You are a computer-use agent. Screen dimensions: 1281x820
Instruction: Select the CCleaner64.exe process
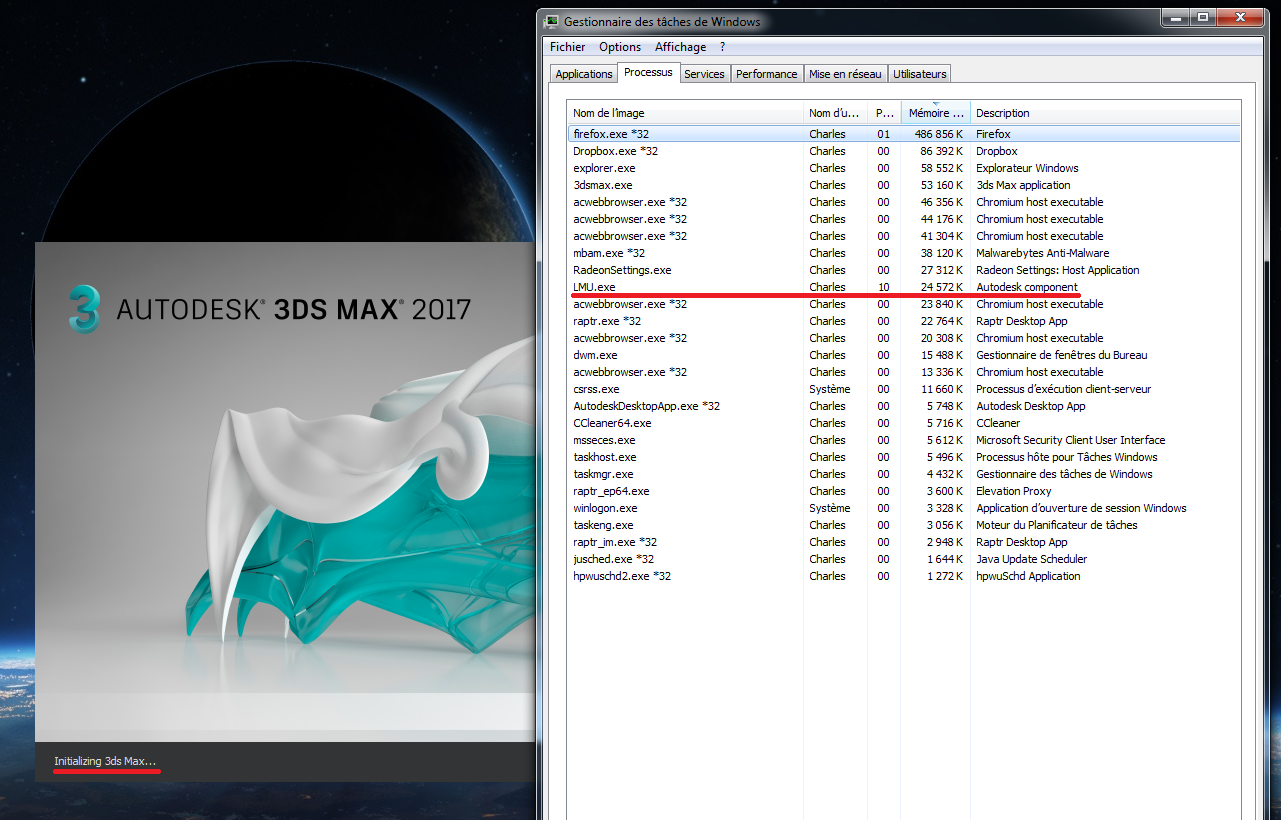(x=904, y=423)
